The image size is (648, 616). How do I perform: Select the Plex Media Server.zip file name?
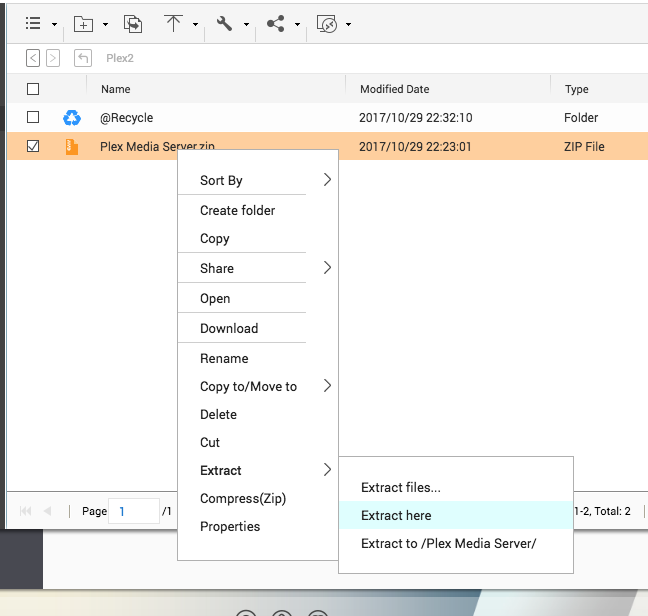pyautogui.click(x=157, y=146)
